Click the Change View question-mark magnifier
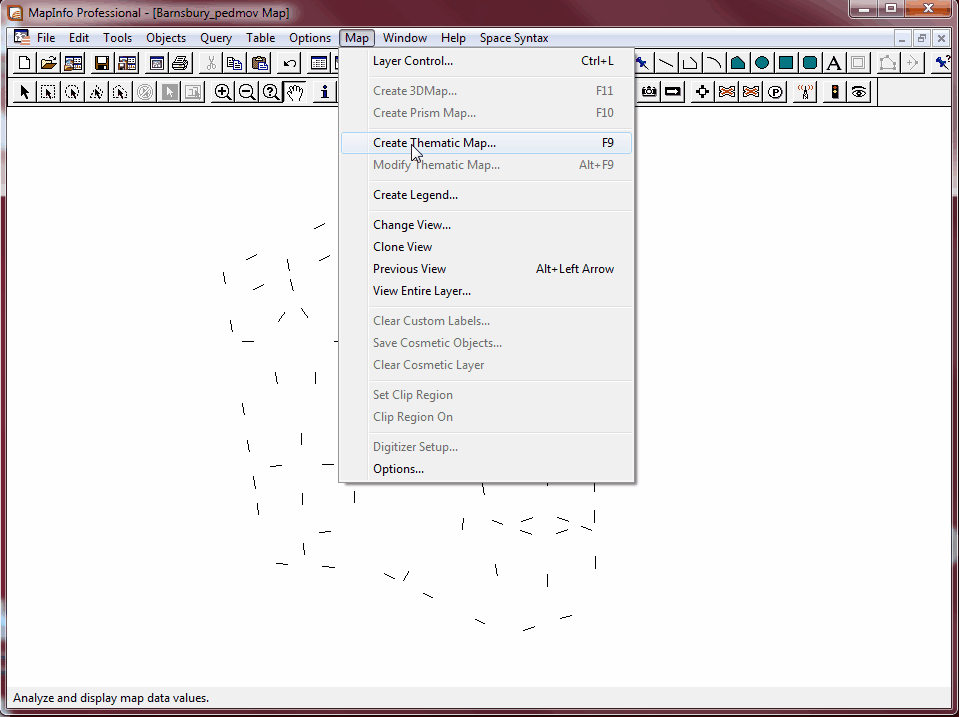 (x=271, y=92)
